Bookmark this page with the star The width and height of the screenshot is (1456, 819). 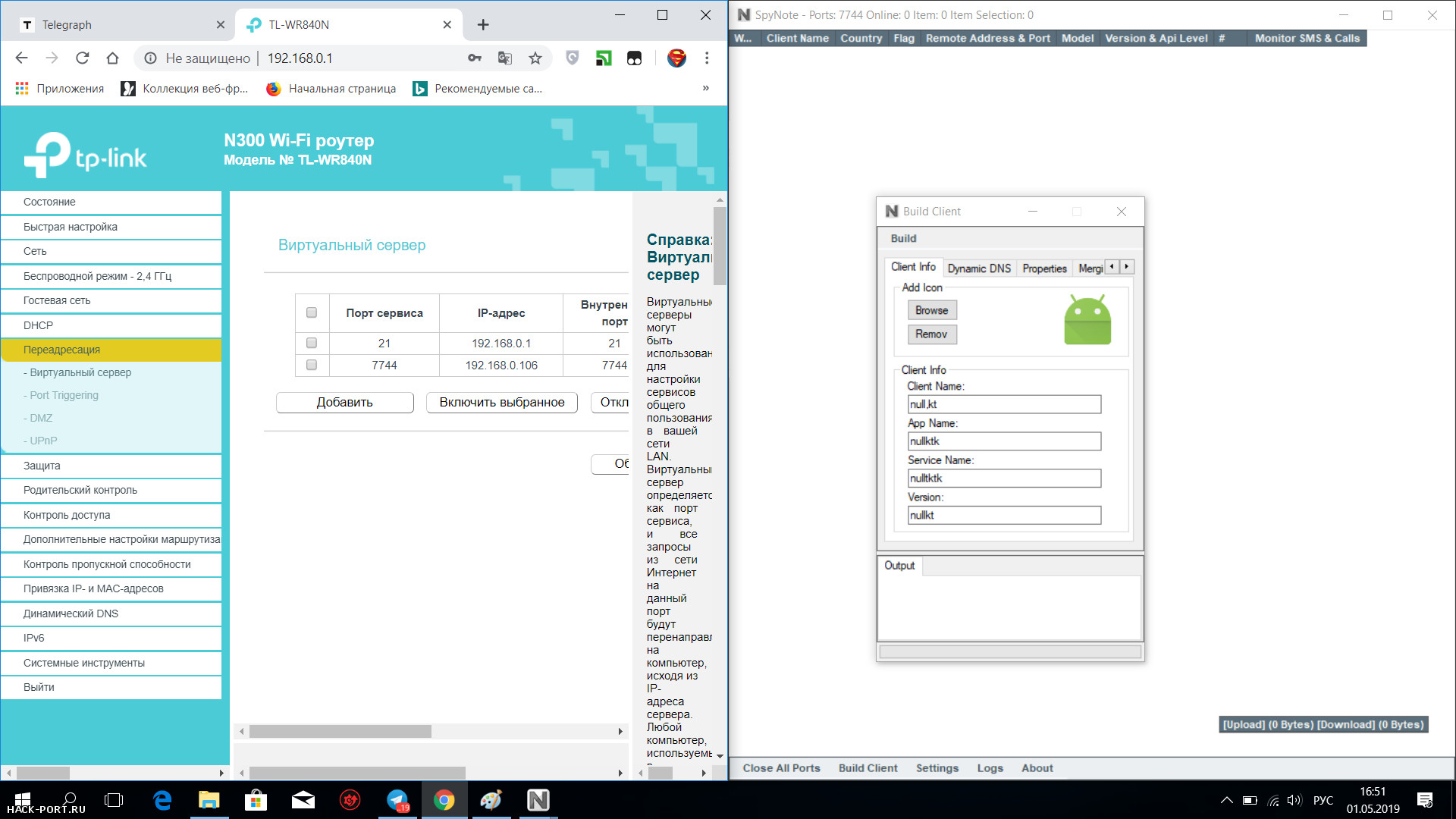pyautogui.click(x=535, y=58)
